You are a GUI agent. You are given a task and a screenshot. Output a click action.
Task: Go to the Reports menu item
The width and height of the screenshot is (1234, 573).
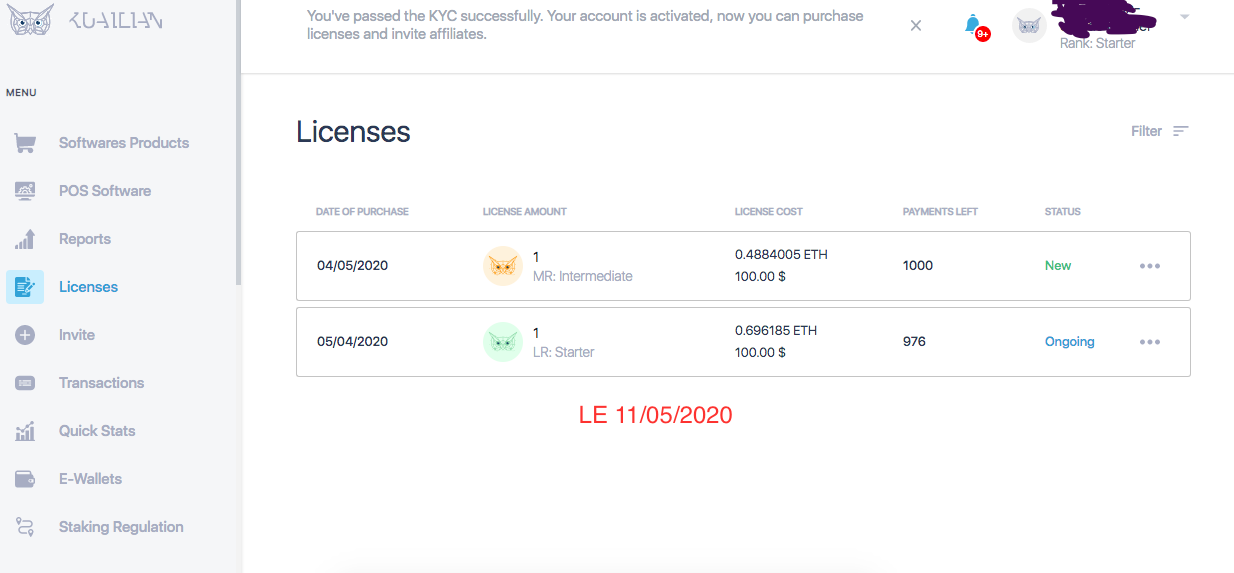click(x=85, y=239)
